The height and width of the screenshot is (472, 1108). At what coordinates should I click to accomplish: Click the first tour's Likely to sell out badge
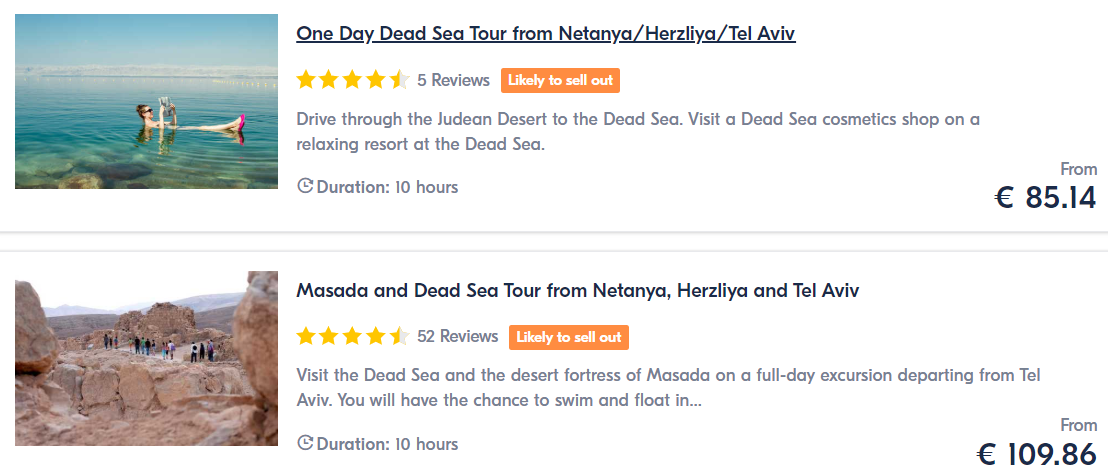pyautogui.click(x=560, y=81)
